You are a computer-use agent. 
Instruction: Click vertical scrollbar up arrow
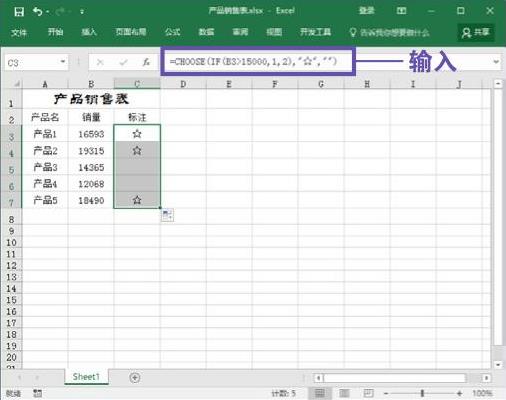point(498,84)
